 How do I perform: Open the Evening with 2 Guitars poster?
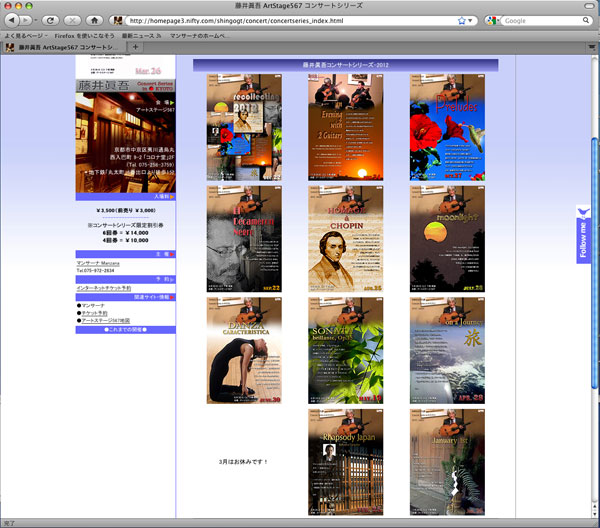click(346, 127)
